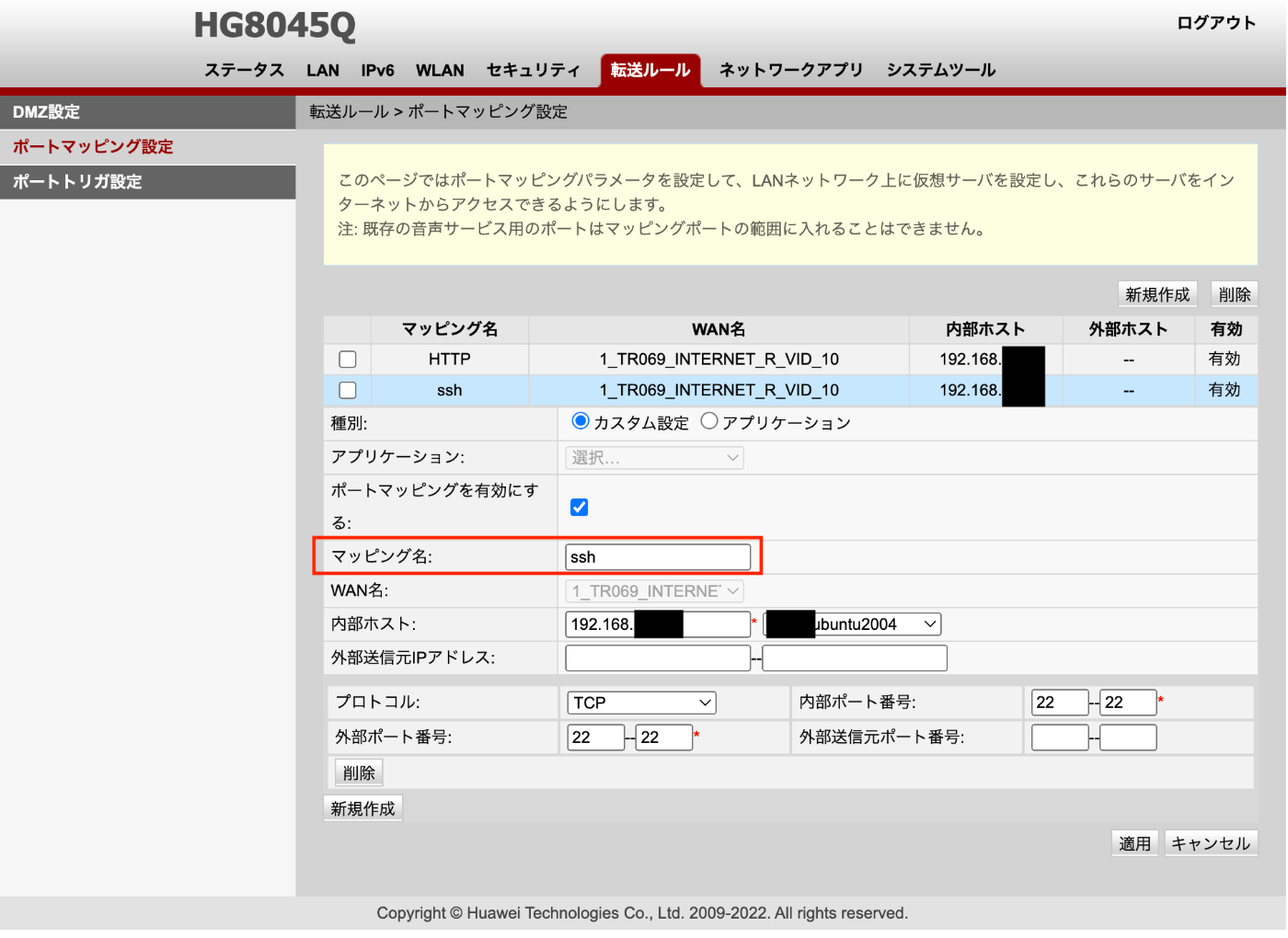Screen dimensions: 1288x938
Task: Check the HTTP mapping row checkbox
Action: 348,360
